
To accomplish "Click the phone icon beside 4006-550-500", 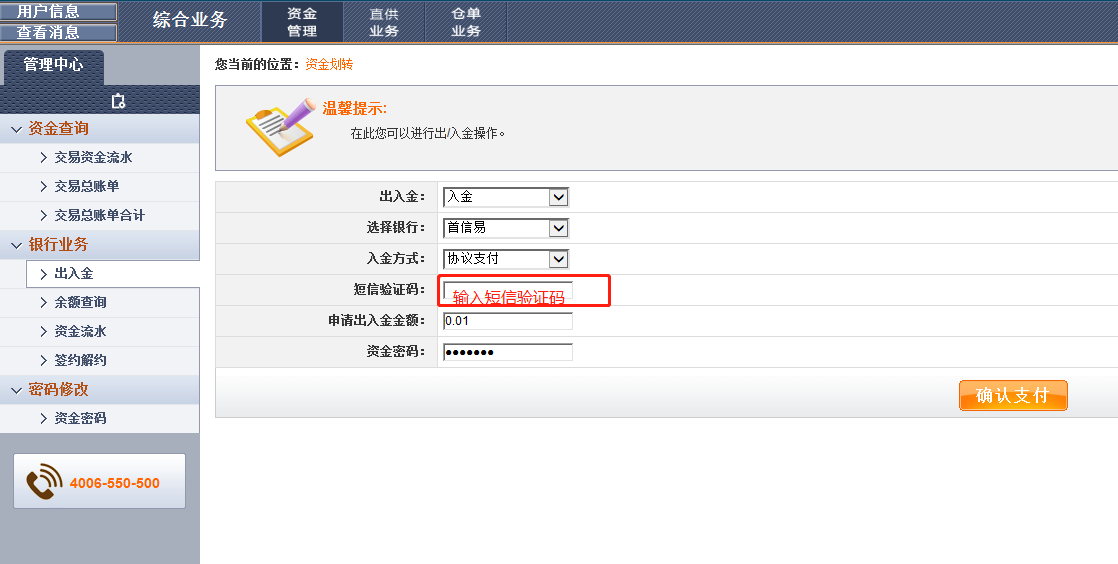I will coord(44,481).
